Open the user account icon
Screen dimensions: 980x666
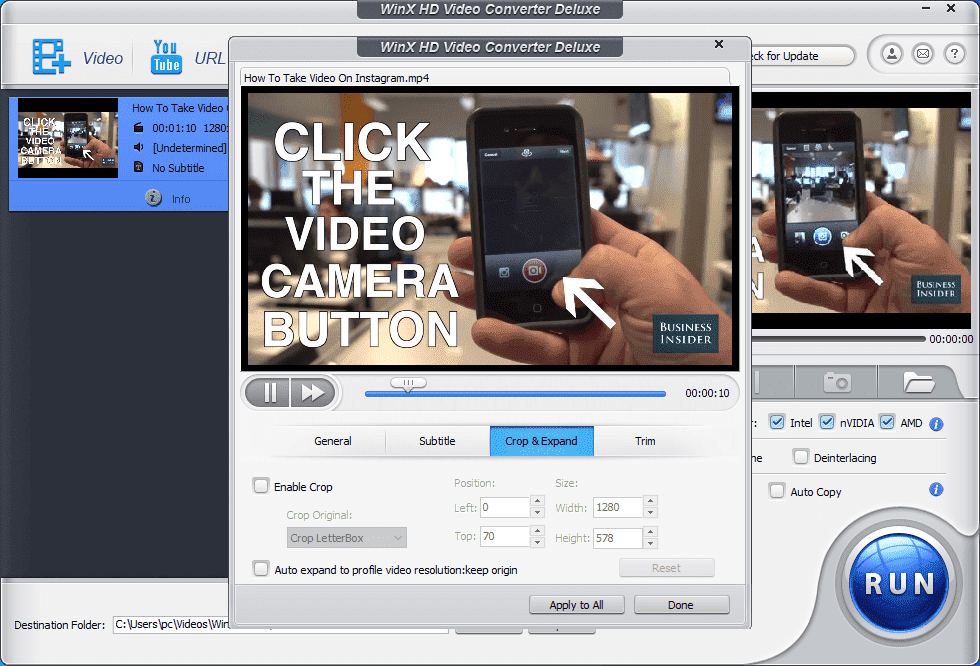point(892,54)
